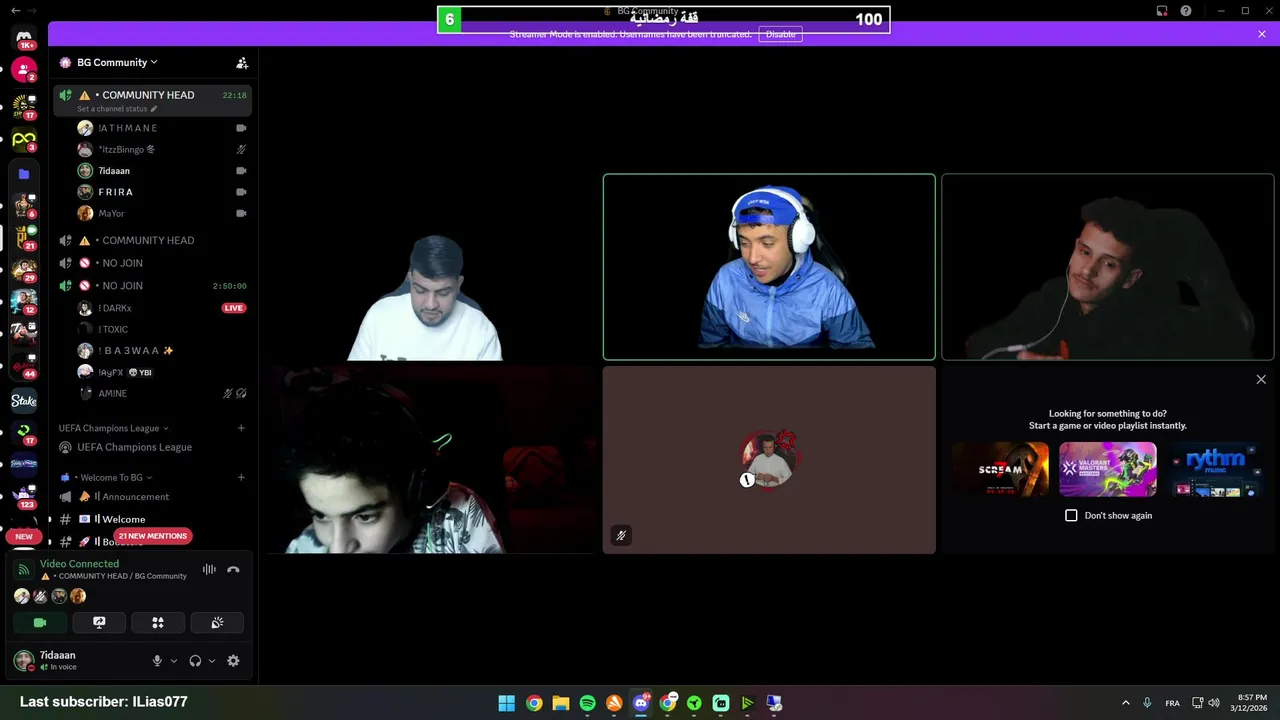
Task: Click FRA language indicator in taskbar
Action: pos(1172,703)
